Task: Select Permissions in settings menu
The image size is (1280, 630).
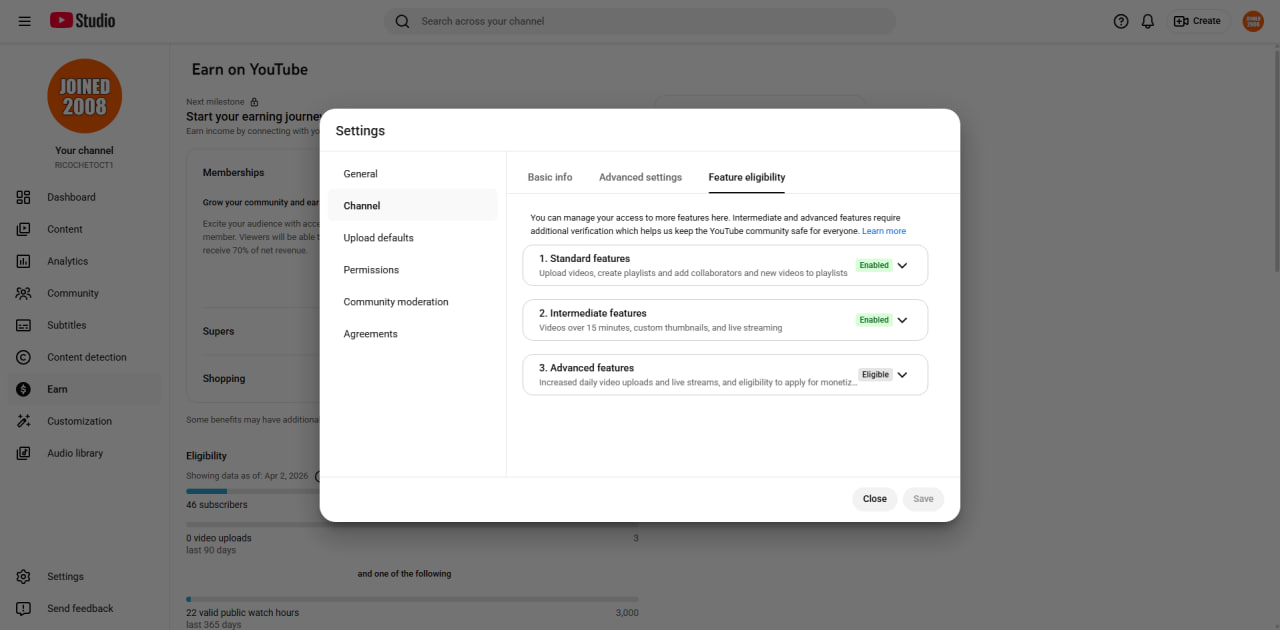Action: [x=413, y=270]
